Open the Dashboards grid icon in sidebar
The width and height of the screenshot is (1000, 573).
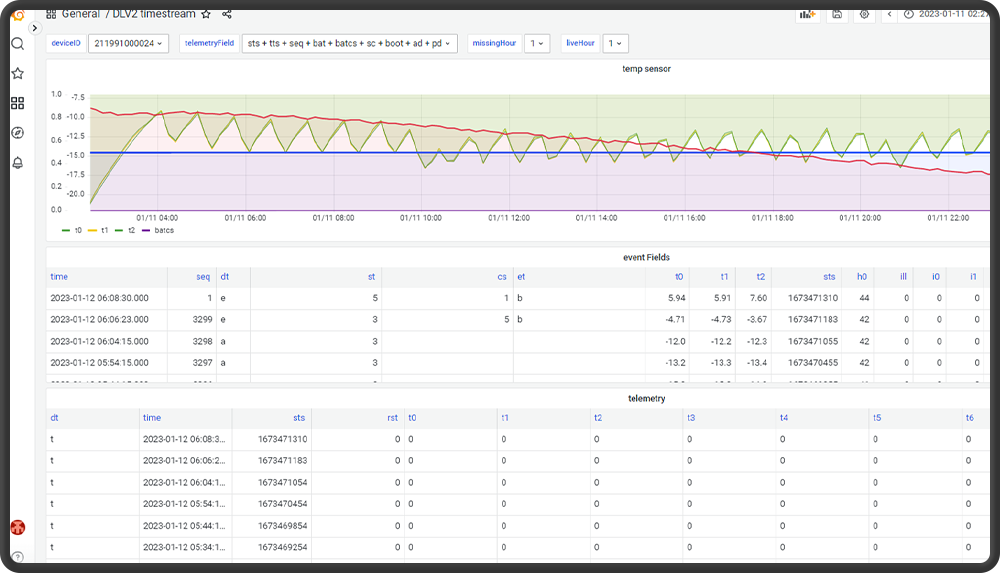point(17,103)
